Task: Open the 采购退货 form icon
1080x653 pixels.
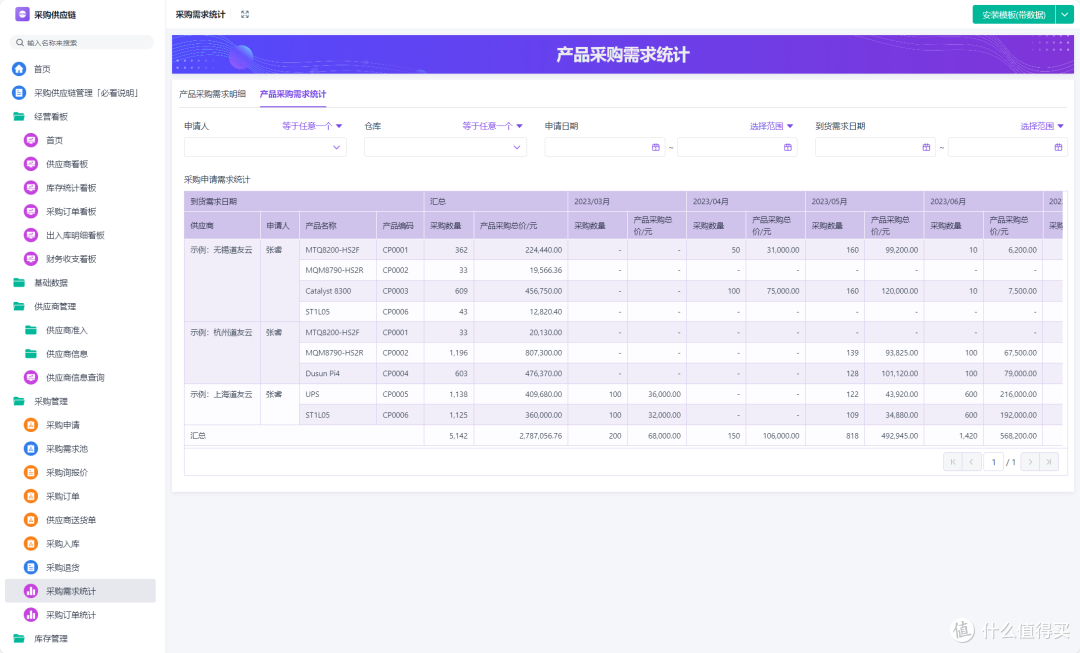Action: pos(30,568)
